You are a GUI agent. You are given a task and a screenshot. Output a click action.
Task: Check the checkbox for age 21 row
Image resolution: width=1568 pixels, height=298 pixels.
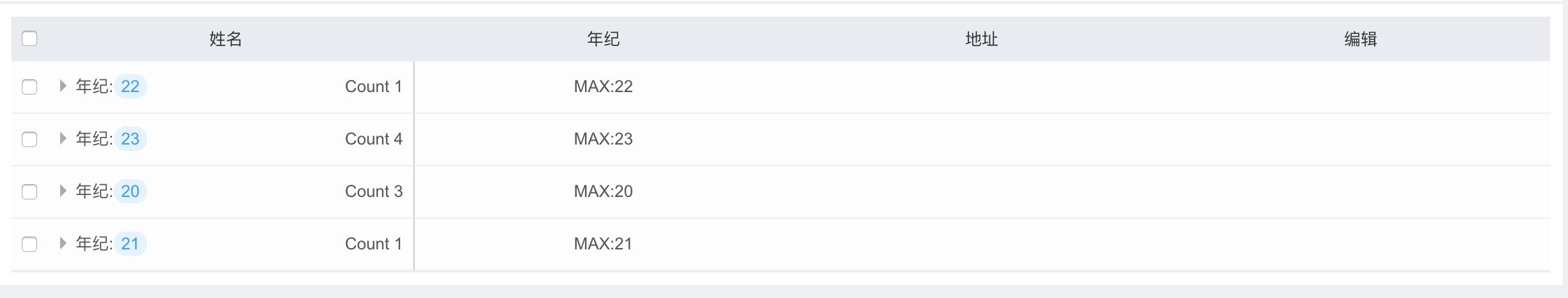pyautogui.click(x=29, y=244)
